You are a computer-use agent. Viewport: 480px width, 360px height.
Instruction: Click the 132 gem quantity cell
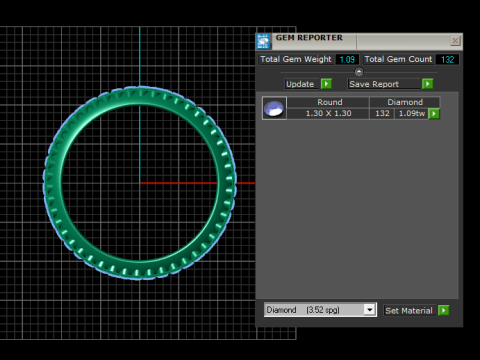[382, 113]
